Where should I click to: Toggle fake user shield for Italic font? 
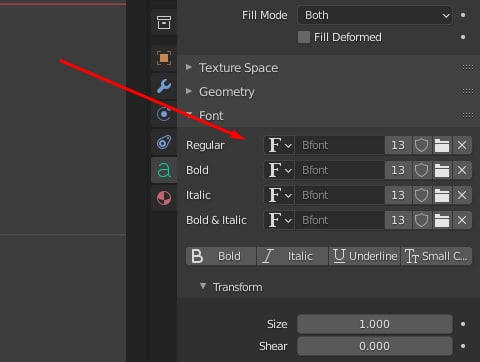[x=422, y=195]
